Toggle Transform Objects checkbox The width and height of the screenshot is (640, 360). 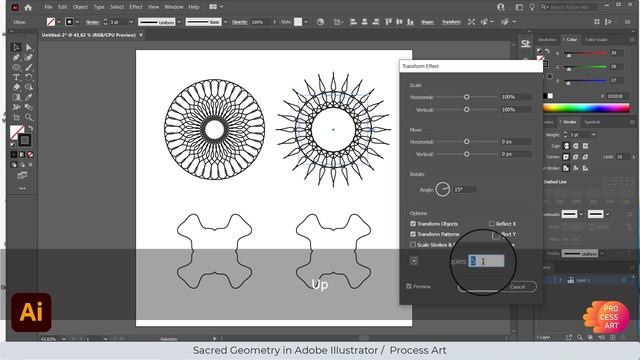413,224
